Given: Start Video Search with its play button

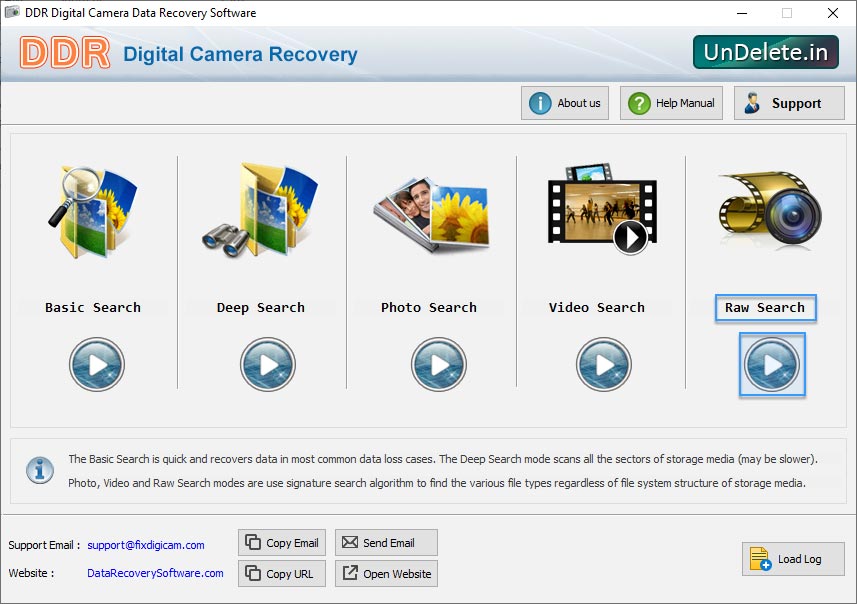Looking at the screenshot, I should pos(604,364).
